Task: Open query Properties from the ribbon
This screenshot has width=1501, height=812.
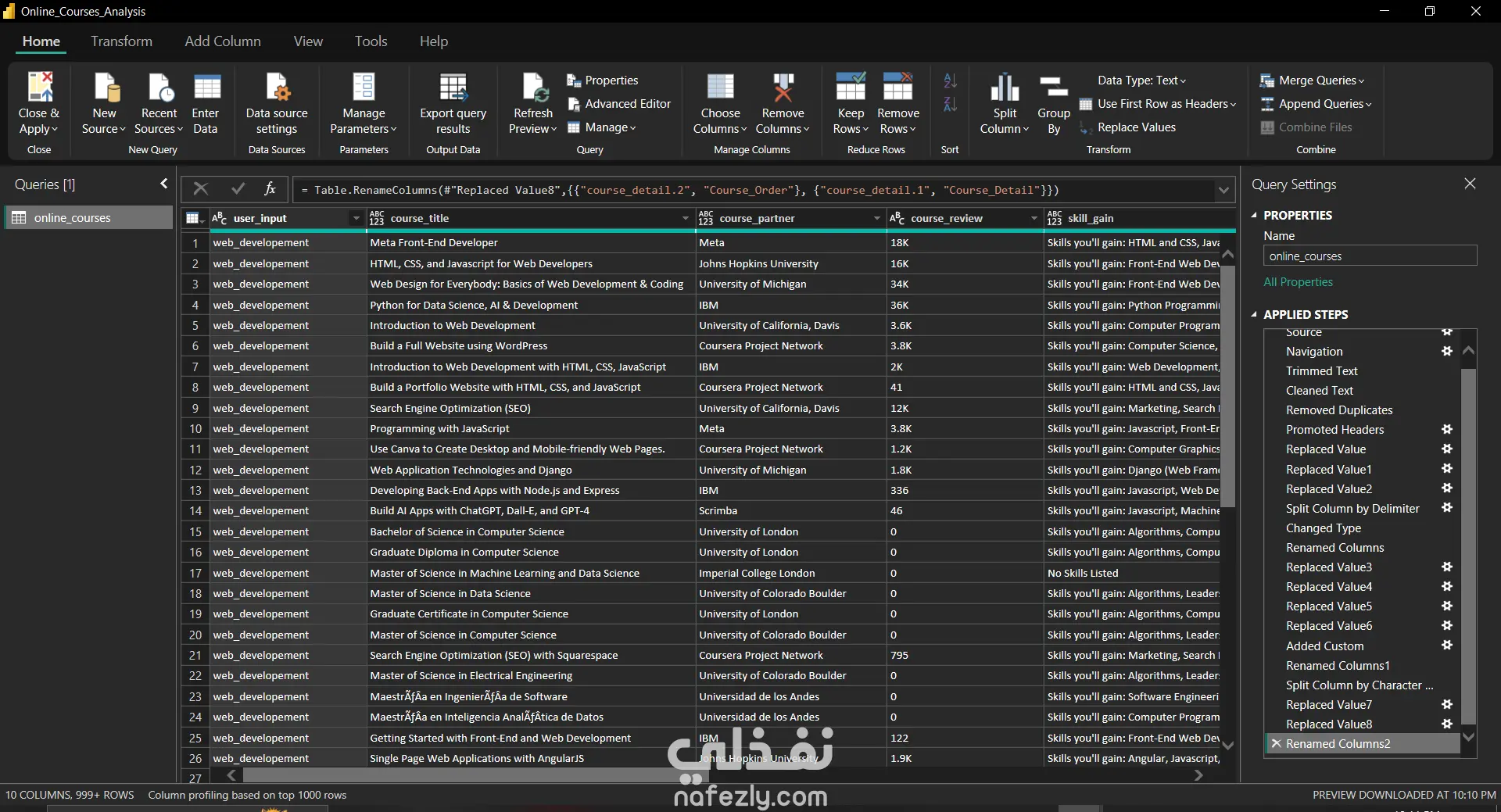Action: tap(602, 80)
